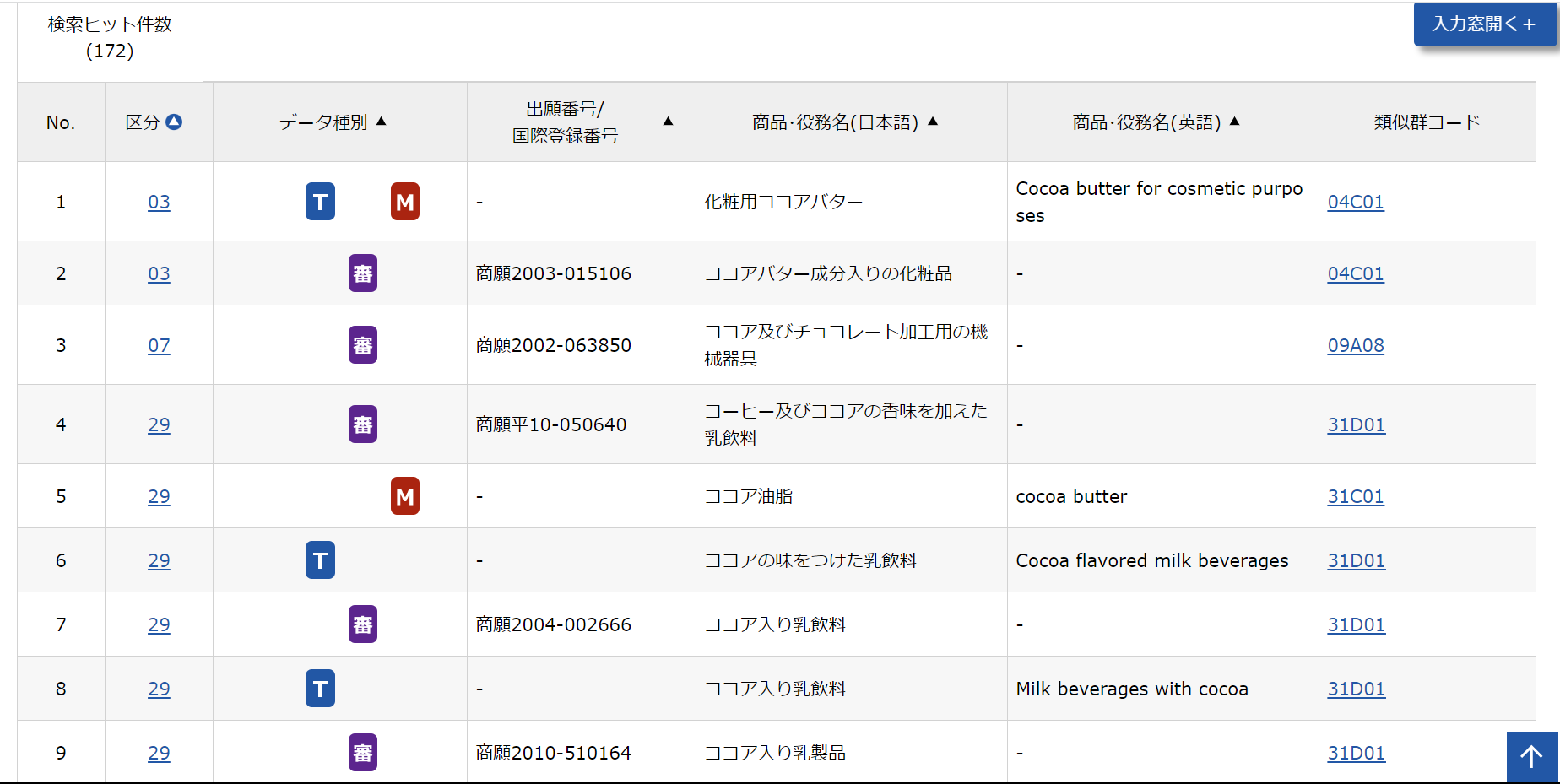The height and width of the screenshot is (784, 1560).
Task: Click the purple 審 icon in row 2
Action: click(x=363, y=273)
